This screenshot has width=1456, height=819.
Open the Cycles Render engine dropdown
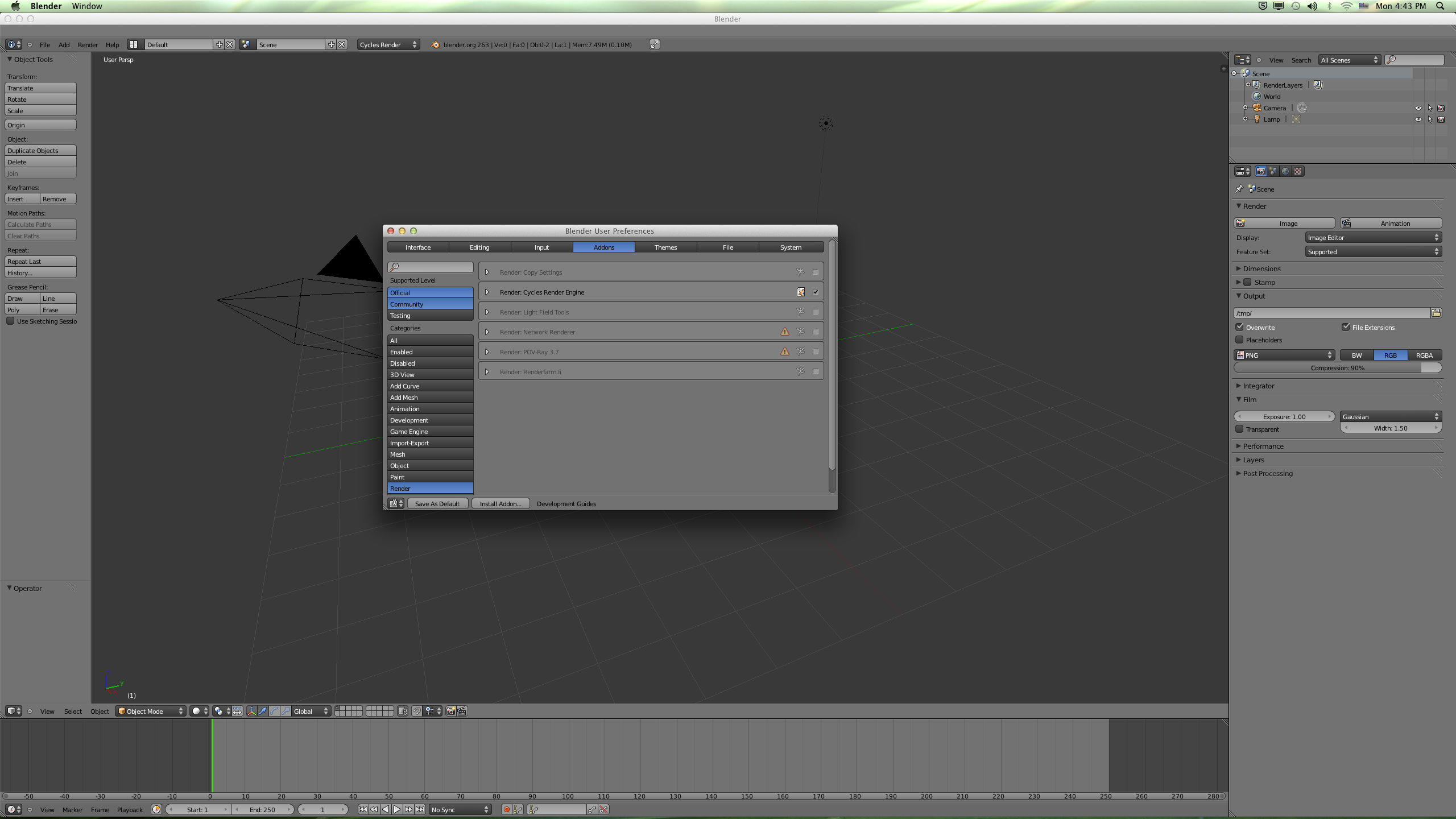388,44
